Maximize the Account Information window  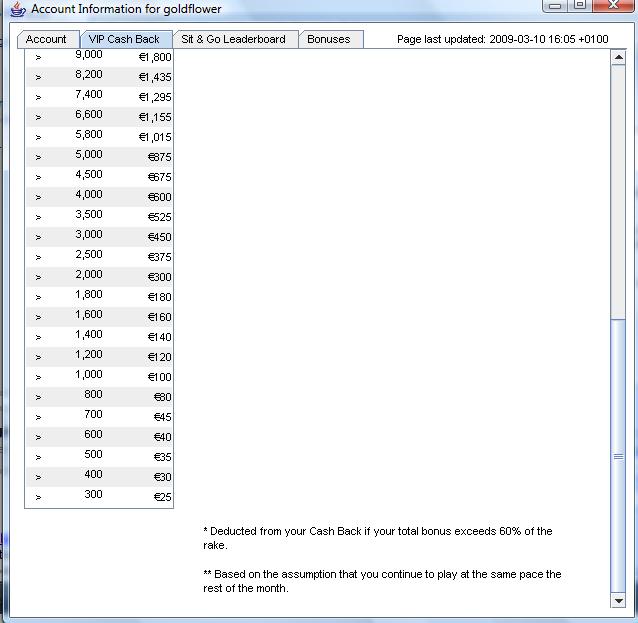(580, 6)
